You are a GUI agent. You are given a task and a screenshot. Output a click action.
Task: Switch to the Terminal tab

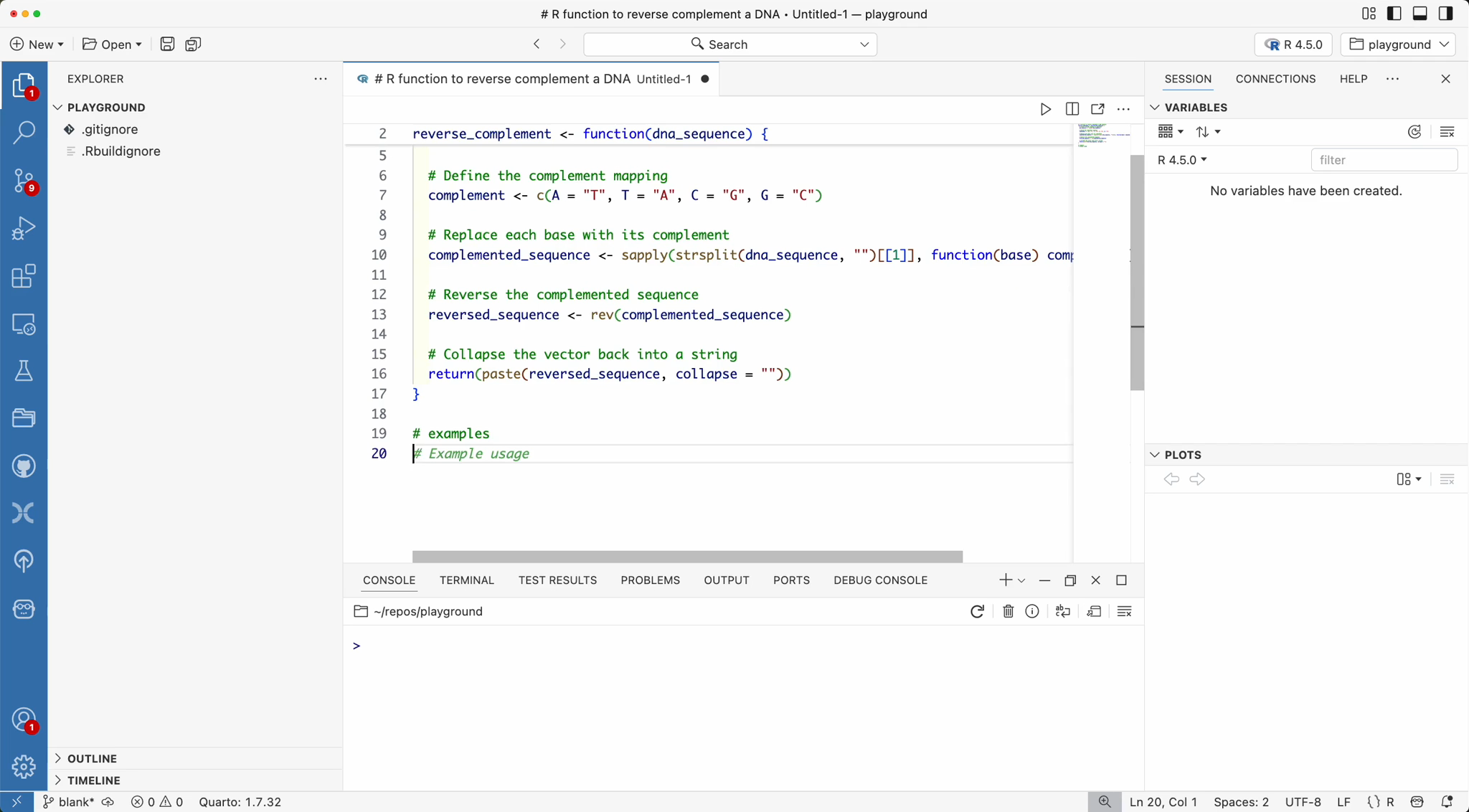[x=466, y=580]
